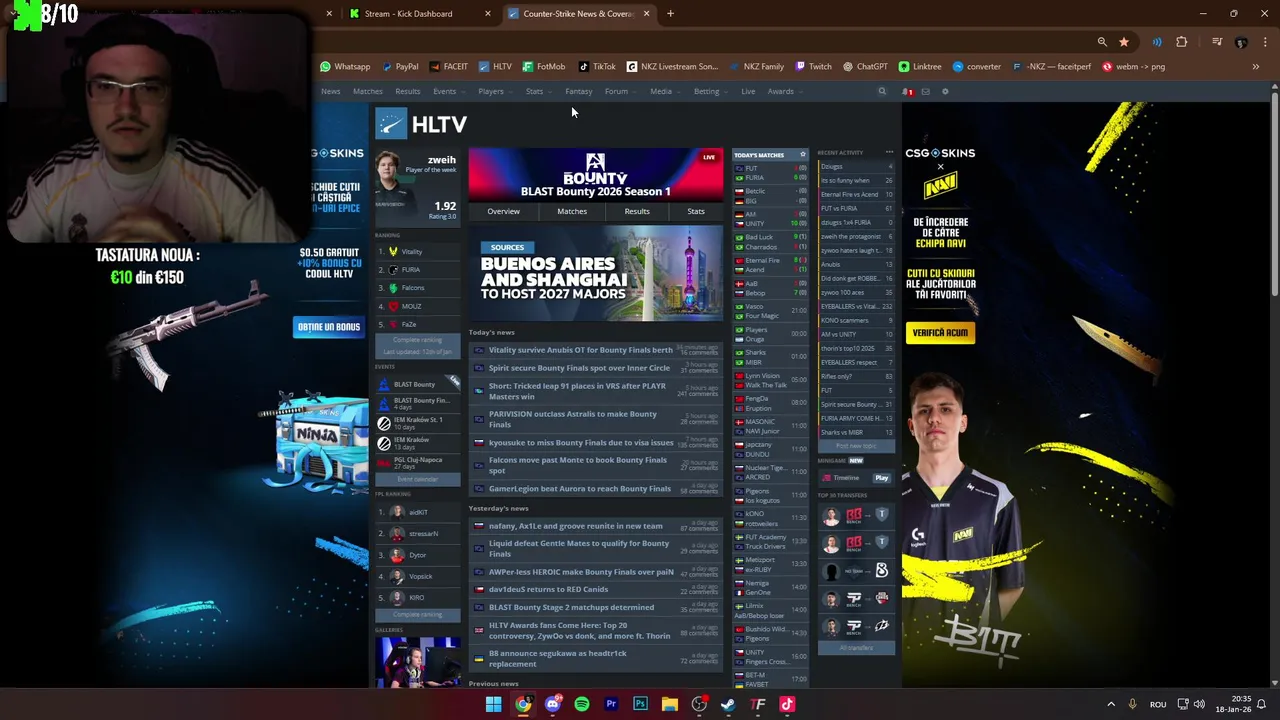Open the FACEIT bookmark

coord(448,67)
